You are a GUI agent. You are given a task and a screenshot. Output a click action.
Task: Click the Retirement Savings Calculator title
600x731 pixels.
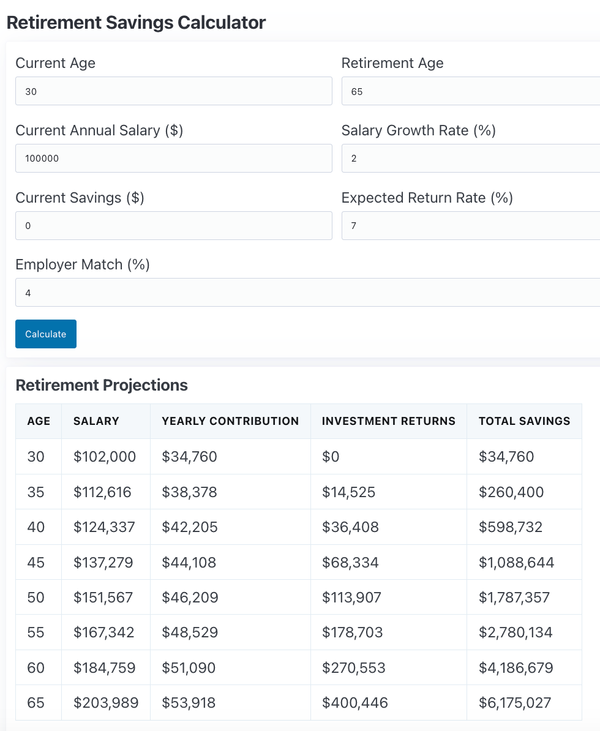pos(136,22)
